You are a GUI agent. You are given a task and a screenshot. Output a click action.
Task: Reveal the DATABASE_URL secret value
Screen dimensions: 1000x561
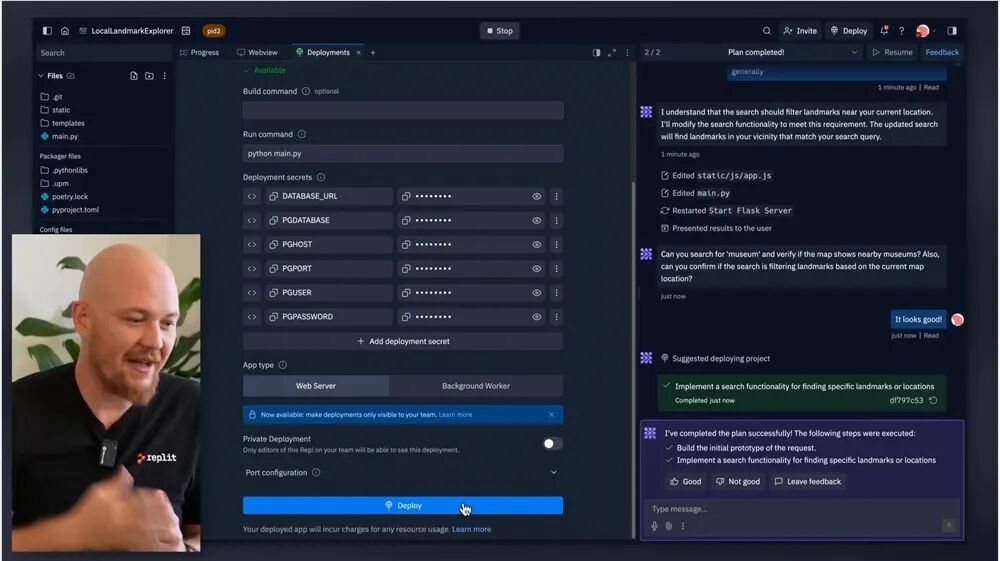[537, 196]
